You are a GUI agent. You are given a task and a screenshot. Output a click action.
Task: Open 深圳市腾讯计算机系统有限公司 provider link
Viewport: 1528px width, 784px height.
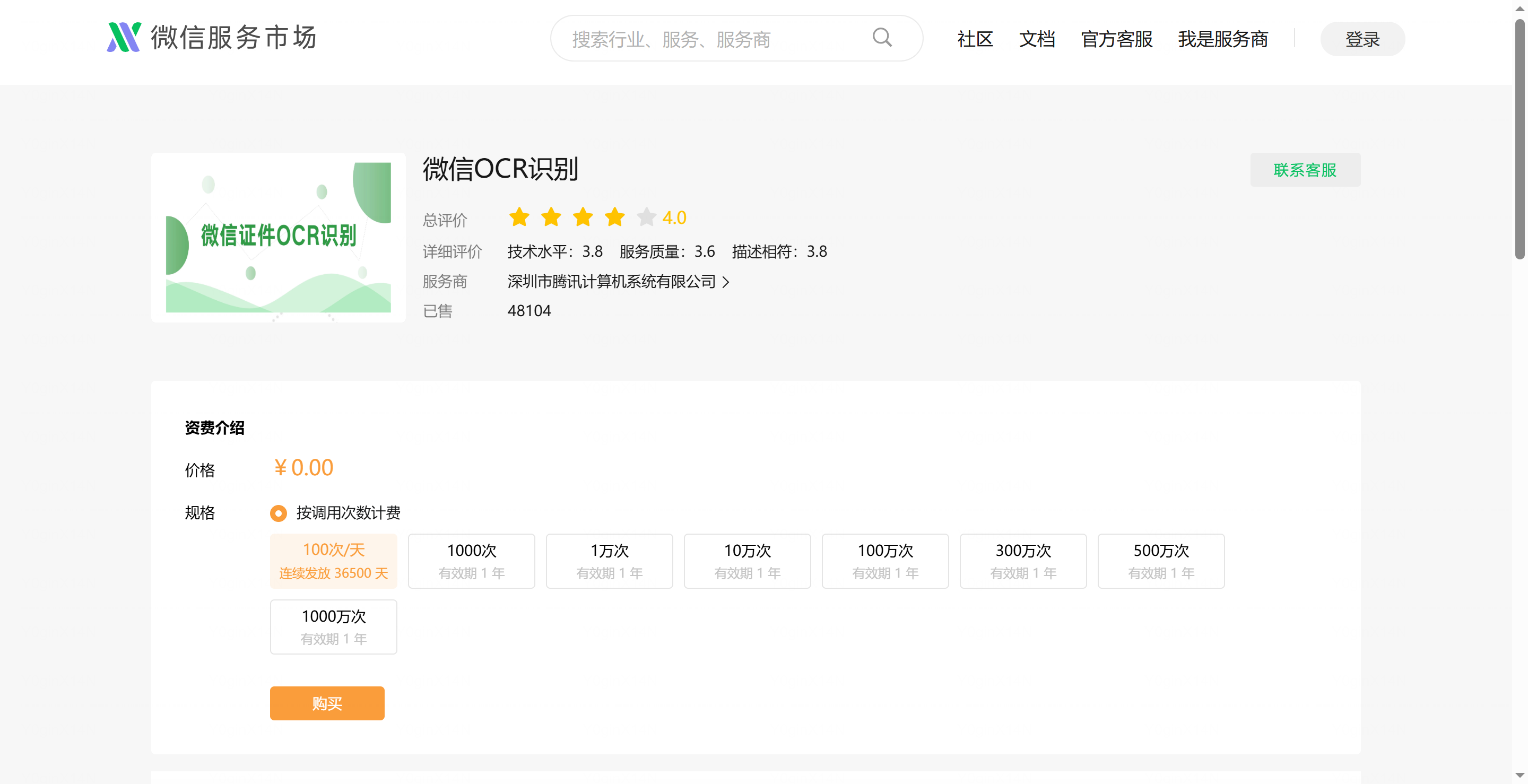(x=611, y=282)
